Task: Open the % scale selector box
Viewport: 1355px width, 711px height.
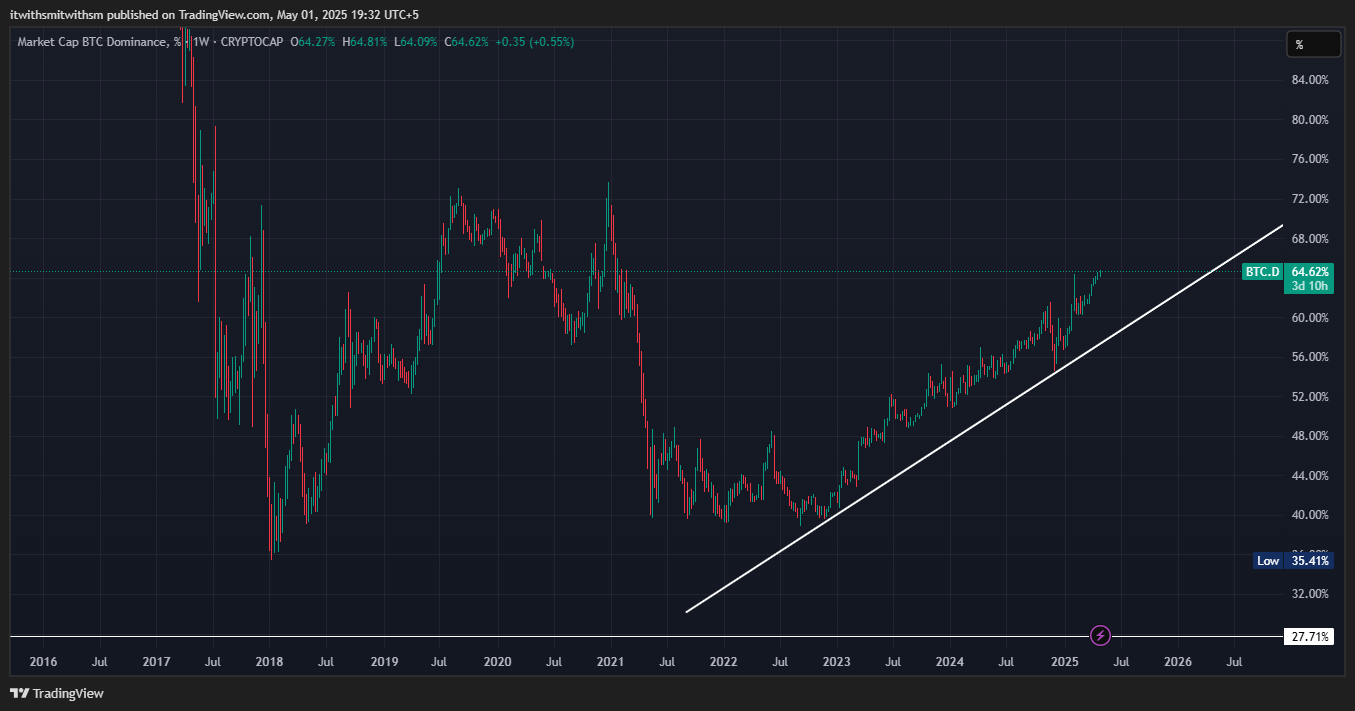Action: click(1313, 44)
